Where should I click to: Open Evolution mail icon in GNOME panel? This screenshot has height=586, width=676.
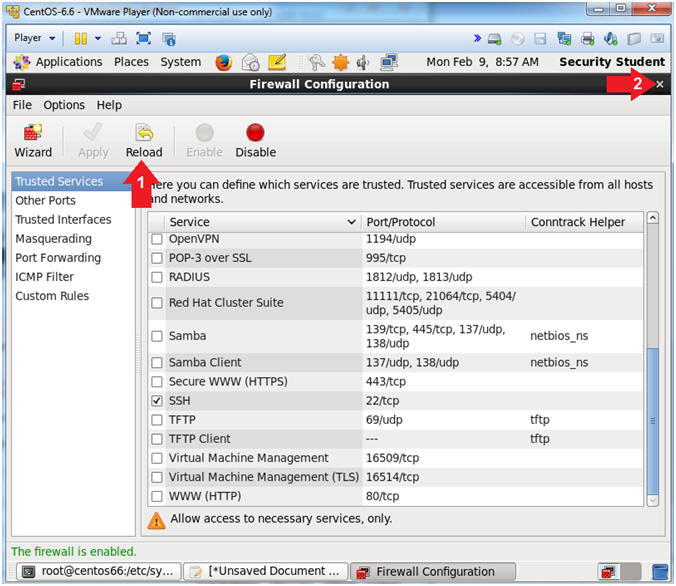coord(250,63)
